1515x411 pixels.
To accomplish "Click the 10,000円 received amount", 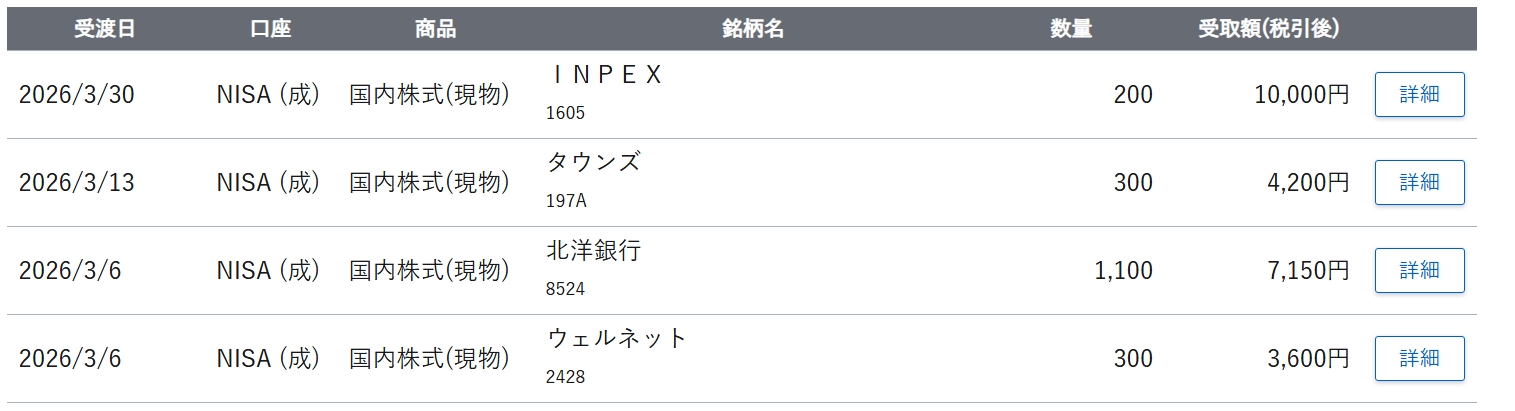I will click(1301, 95).
